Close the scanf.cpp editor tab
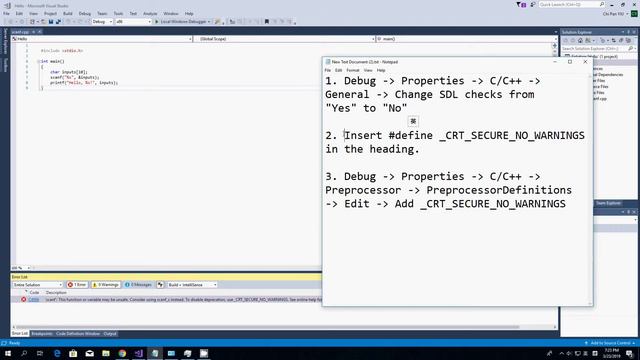The height and width of the screenshot is (360, 640). [40, 32]
